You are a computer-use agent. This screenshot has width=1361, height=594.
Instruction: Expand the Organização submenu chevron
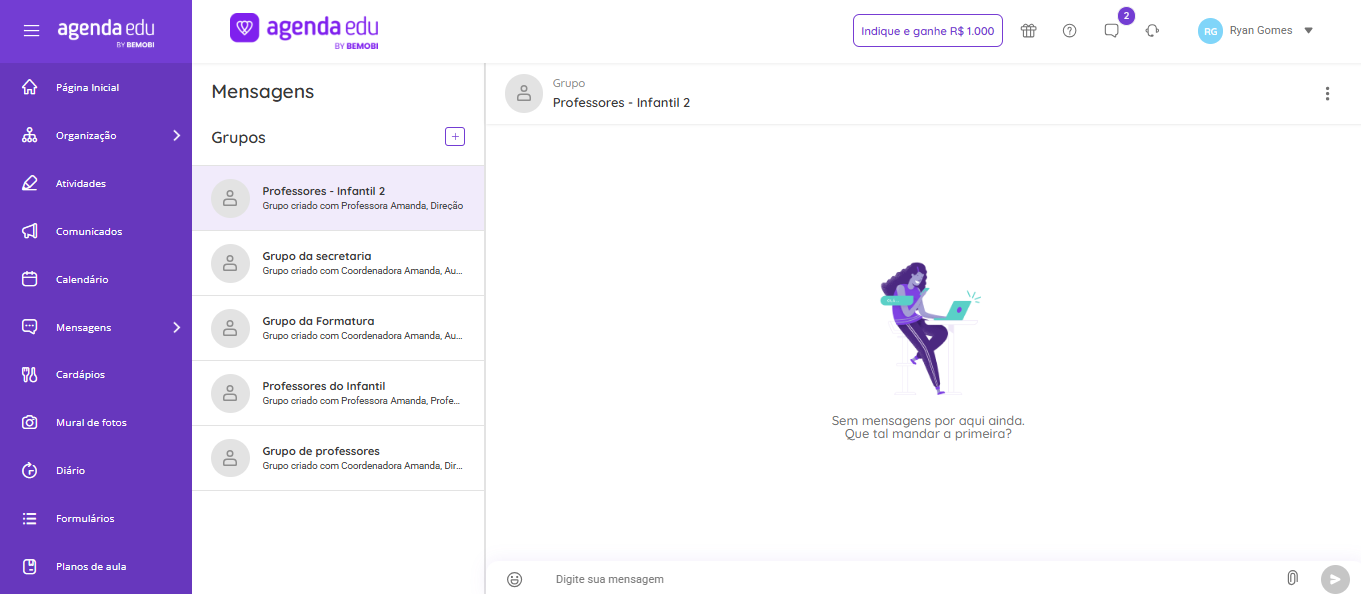(176, 135)
